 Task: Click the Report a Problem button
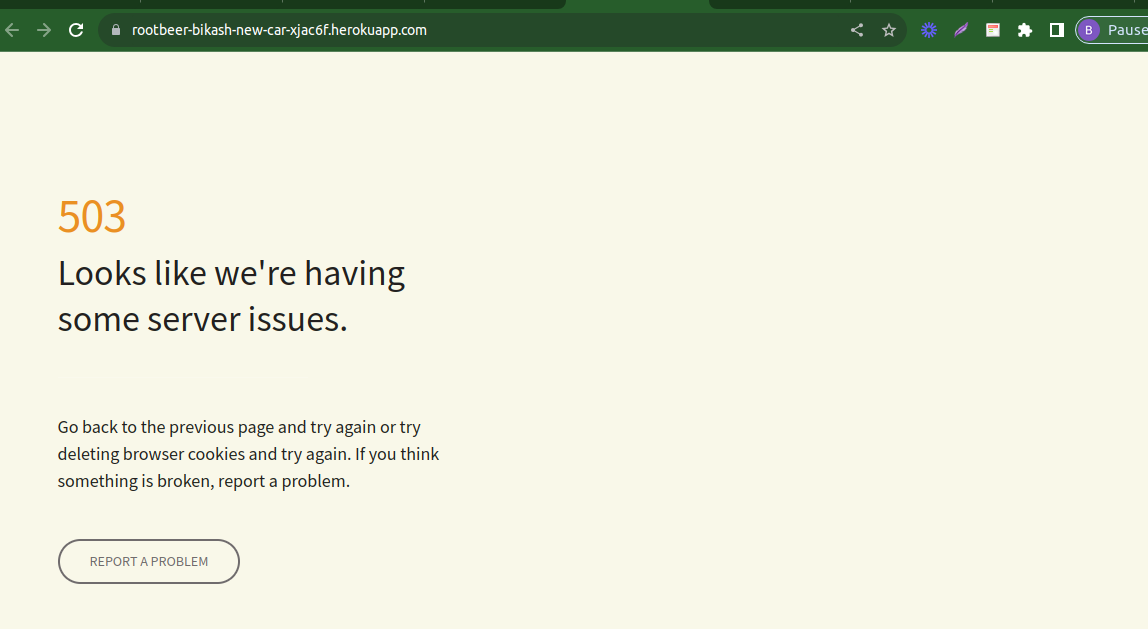click(149, 562)
